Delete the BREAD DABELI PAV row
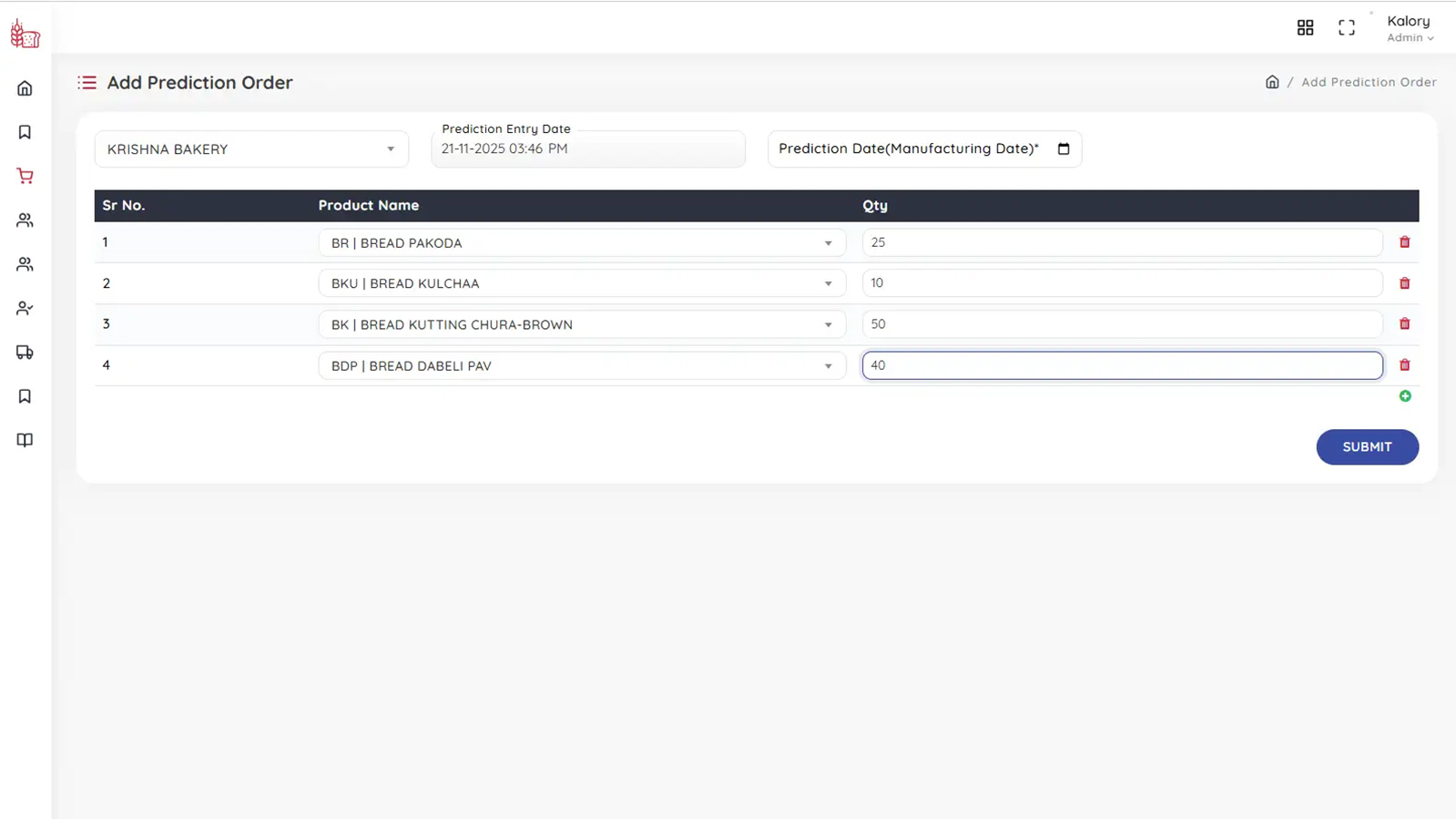This screenshot has width=1456, height=819. (1404, 365)
